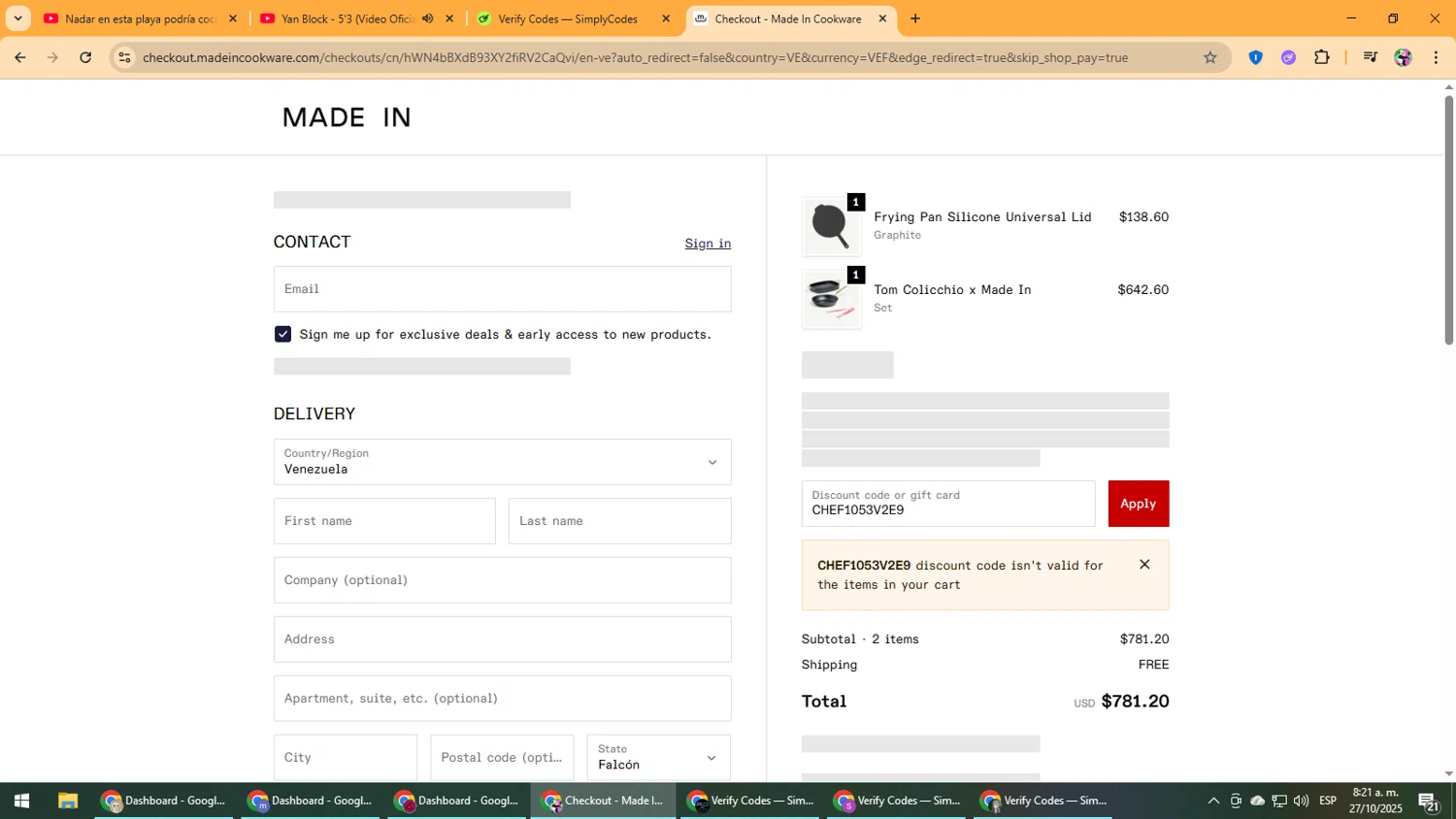
Task: Click the Frying Pan Silicone Lid thumbnail
Action: pyautogui.click(x=831, y=227)
